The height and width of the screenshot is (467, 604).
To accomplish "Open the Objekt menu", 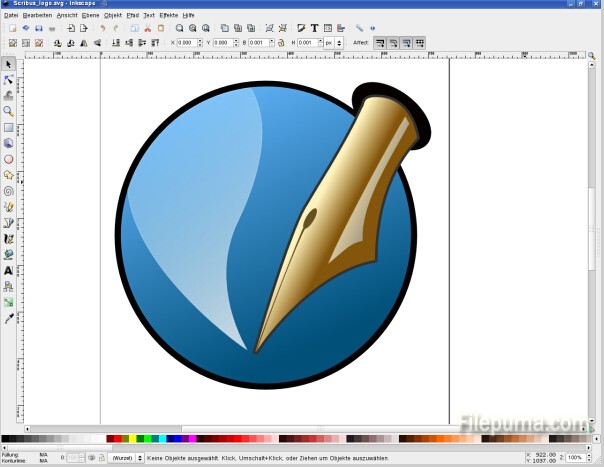I will click(113, 16).
